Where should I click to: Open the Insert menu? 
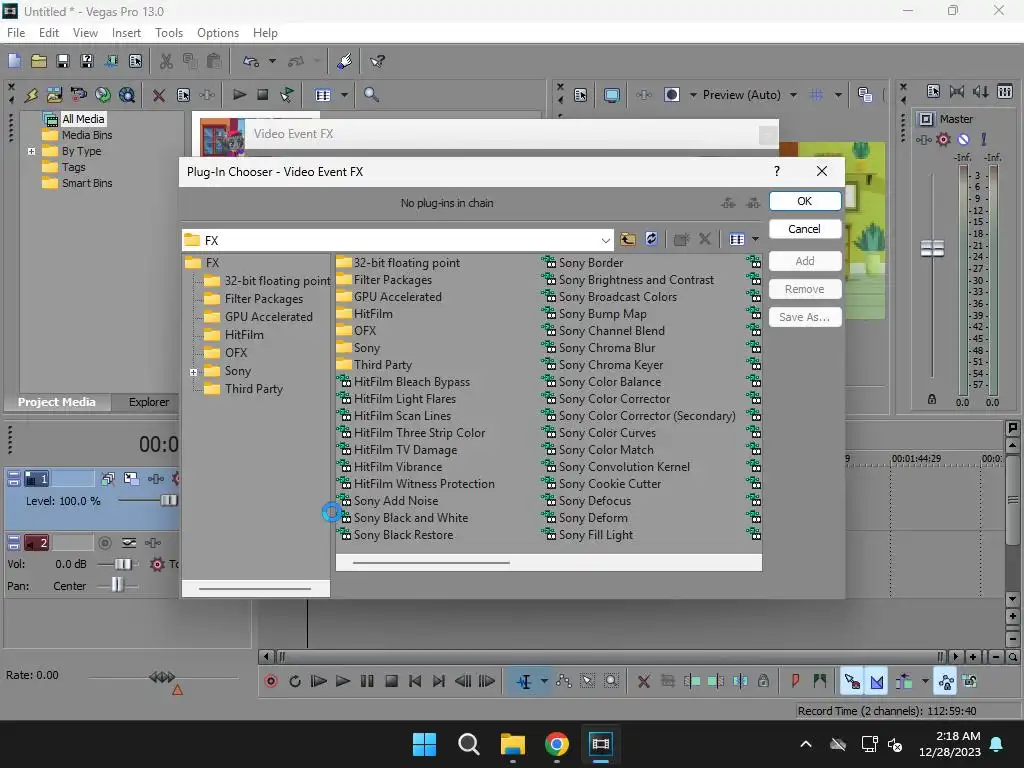126,33
